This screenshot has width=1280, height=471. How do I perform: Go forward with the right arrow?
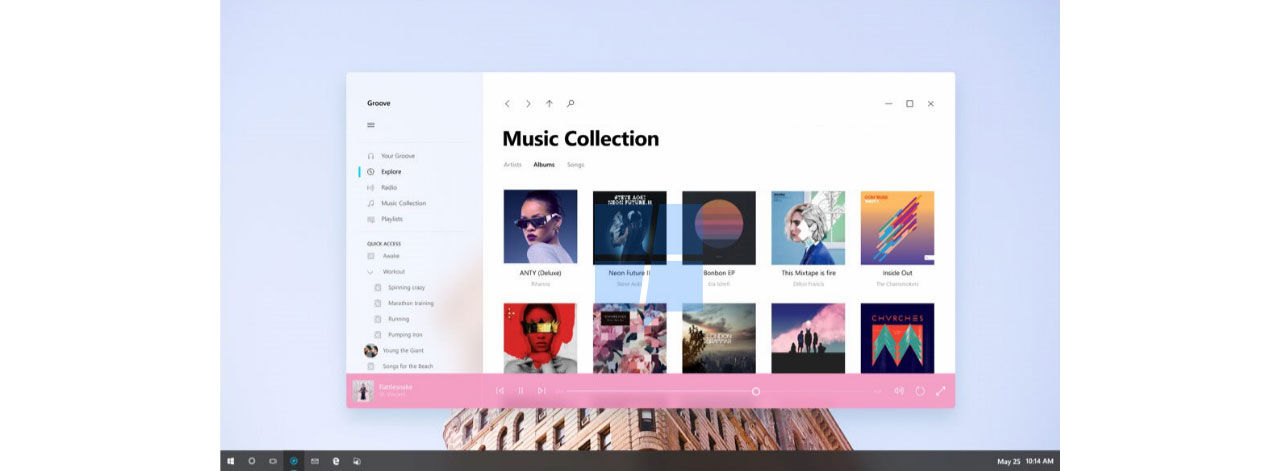(528, 103)
